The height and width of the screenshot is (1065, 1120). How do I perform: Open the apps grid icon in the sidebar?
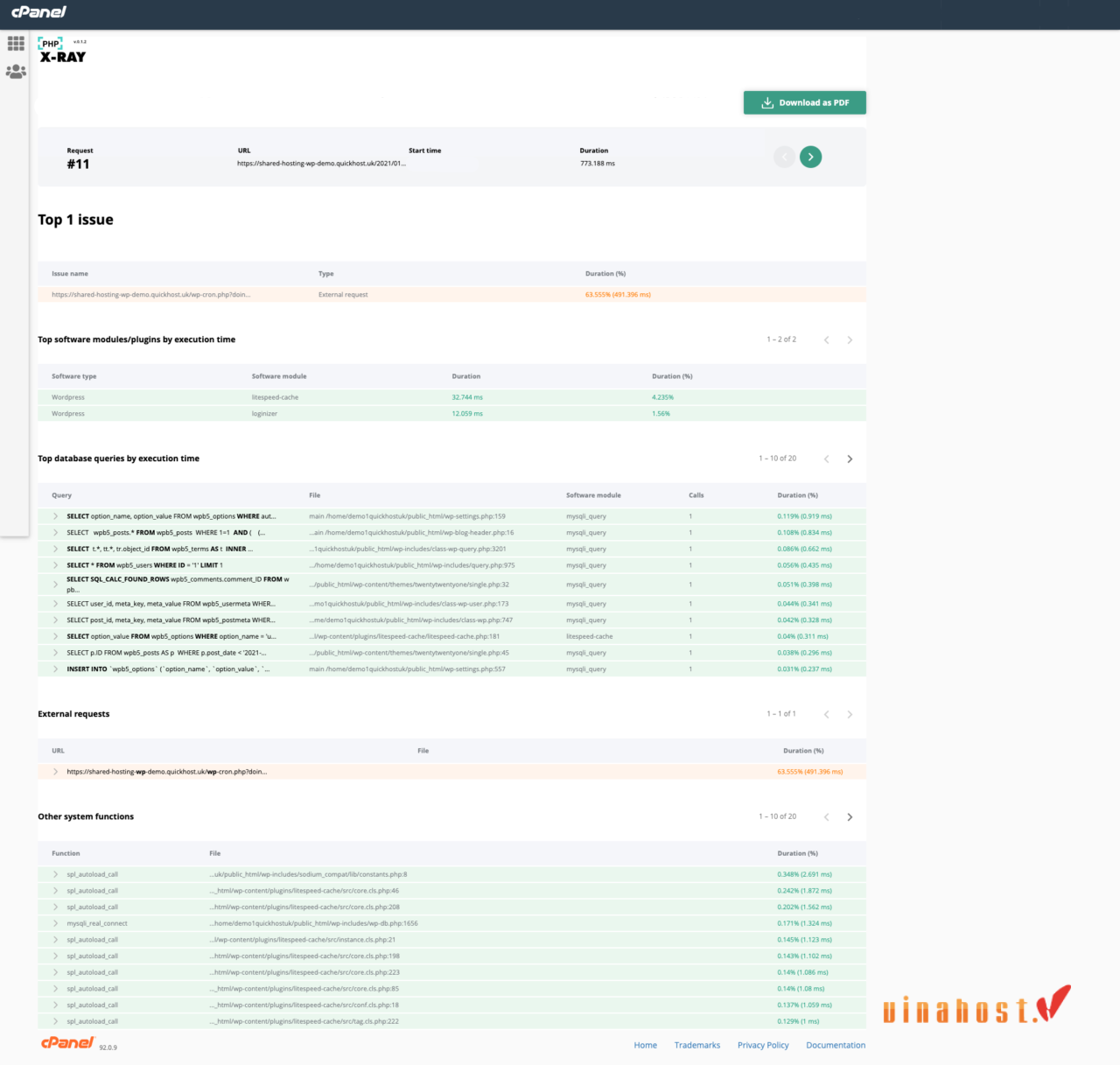(16, 43)
